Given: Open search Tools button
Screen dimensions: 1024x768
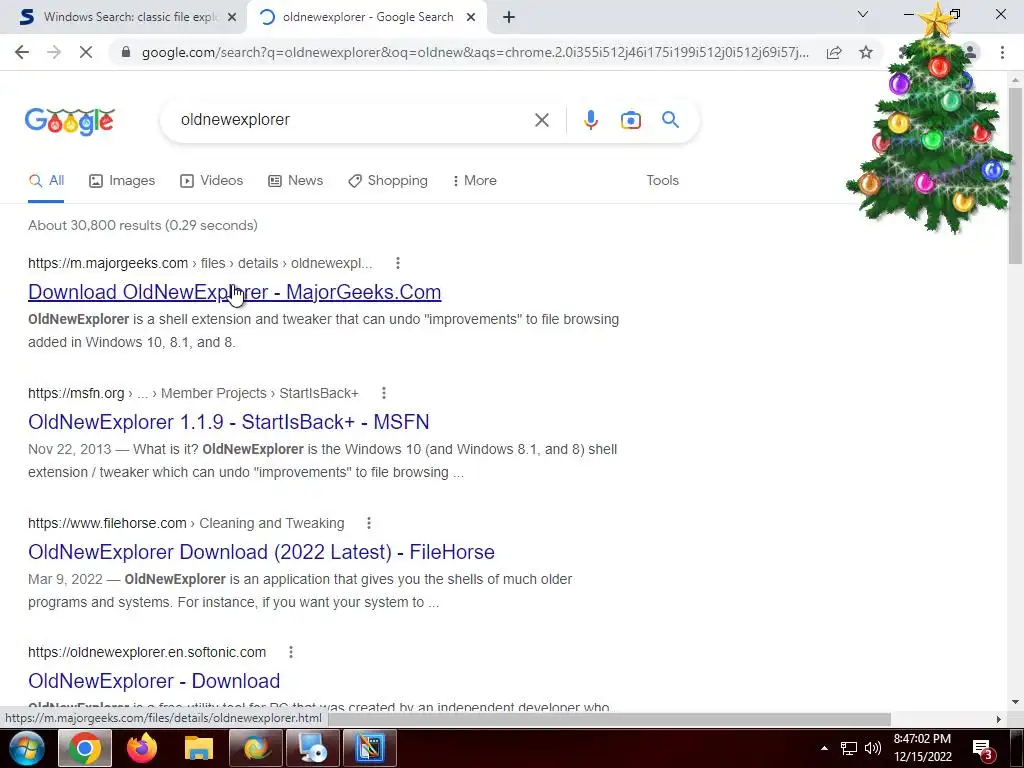Looking at the screenshot, I should (662, 180).
